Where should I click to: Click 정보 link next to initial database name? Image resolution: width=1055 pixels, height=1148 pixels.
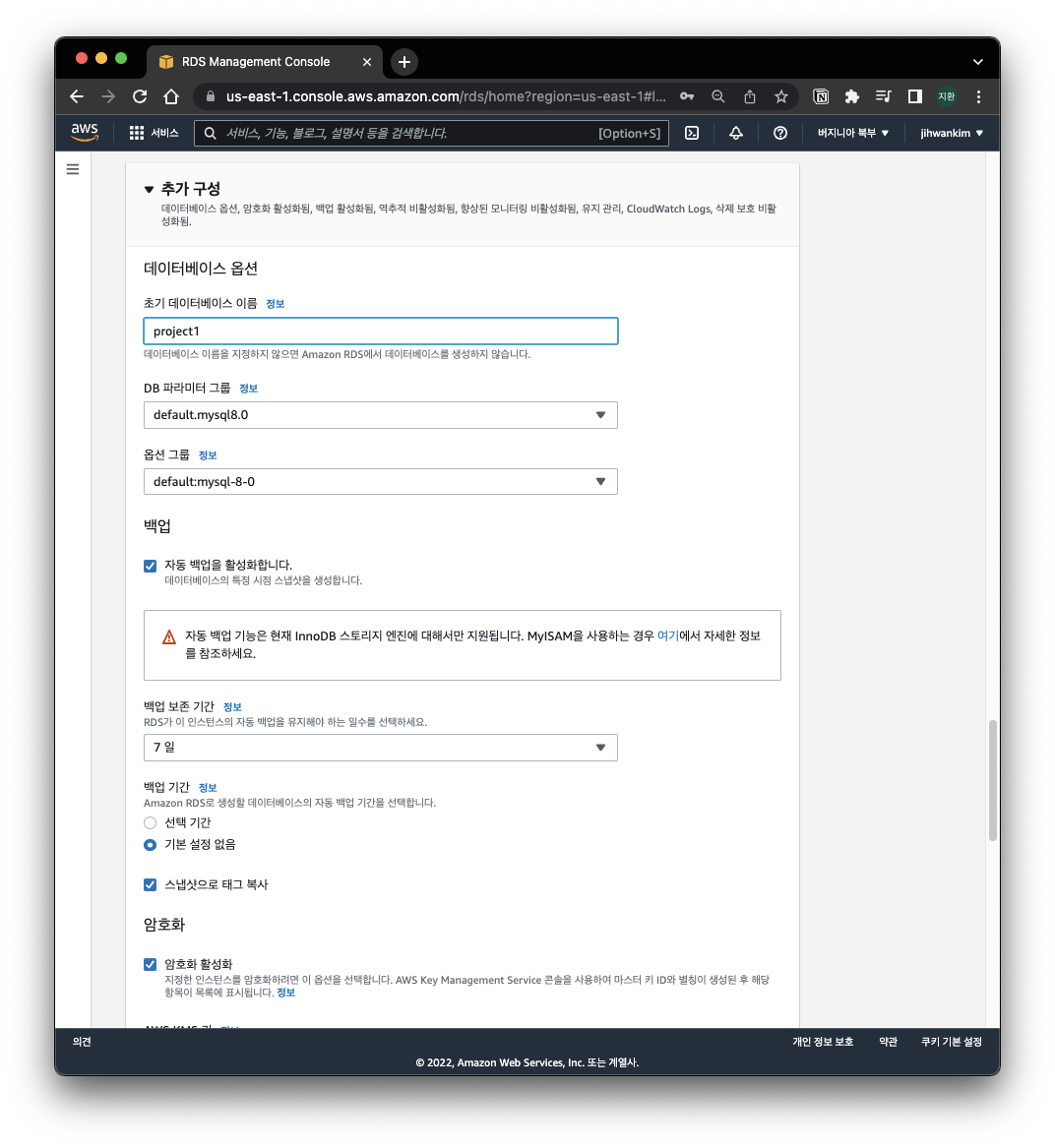point(275,304)
